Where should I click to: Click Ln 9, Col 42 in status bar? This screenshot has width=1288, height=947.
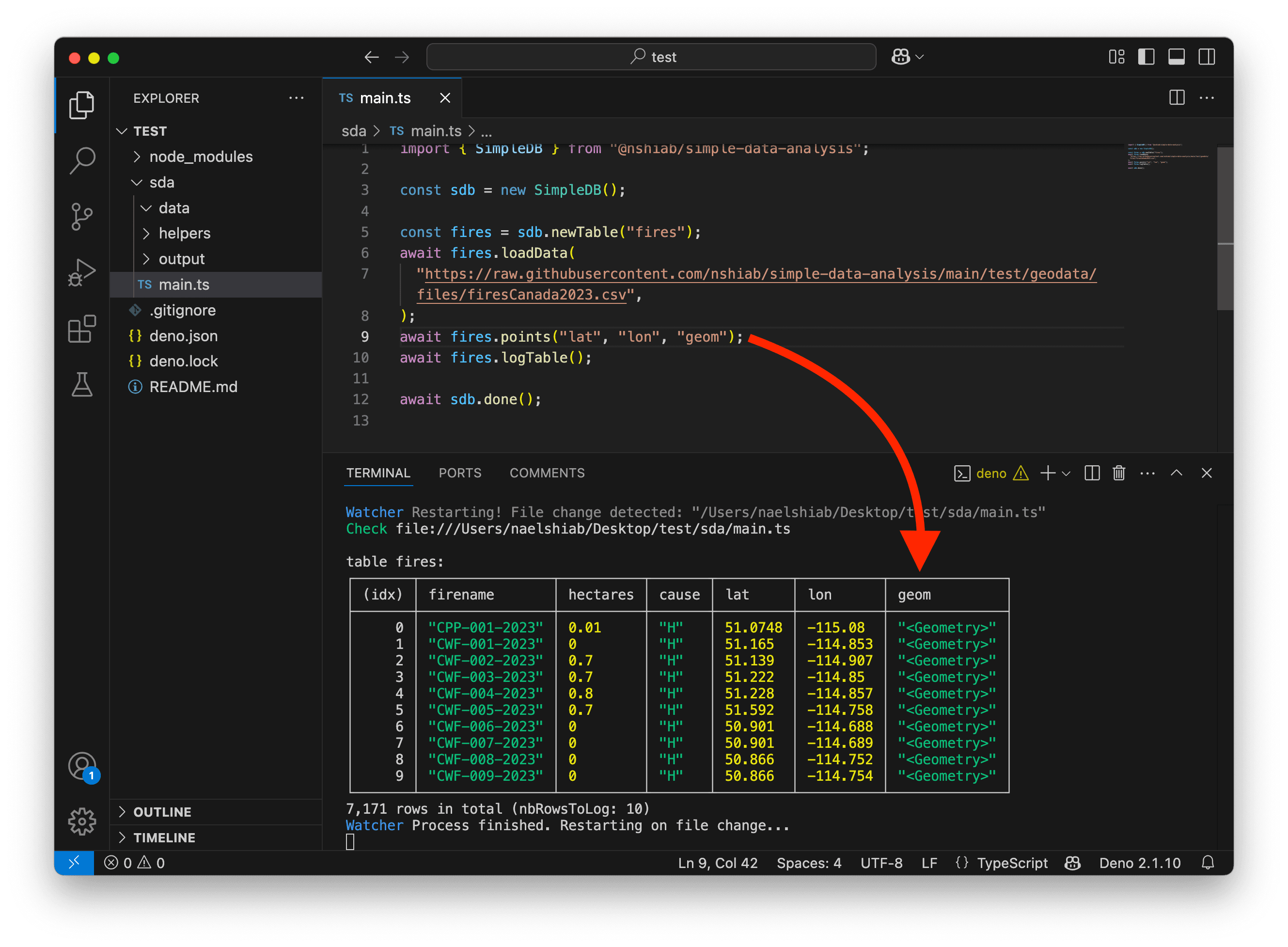718,863
